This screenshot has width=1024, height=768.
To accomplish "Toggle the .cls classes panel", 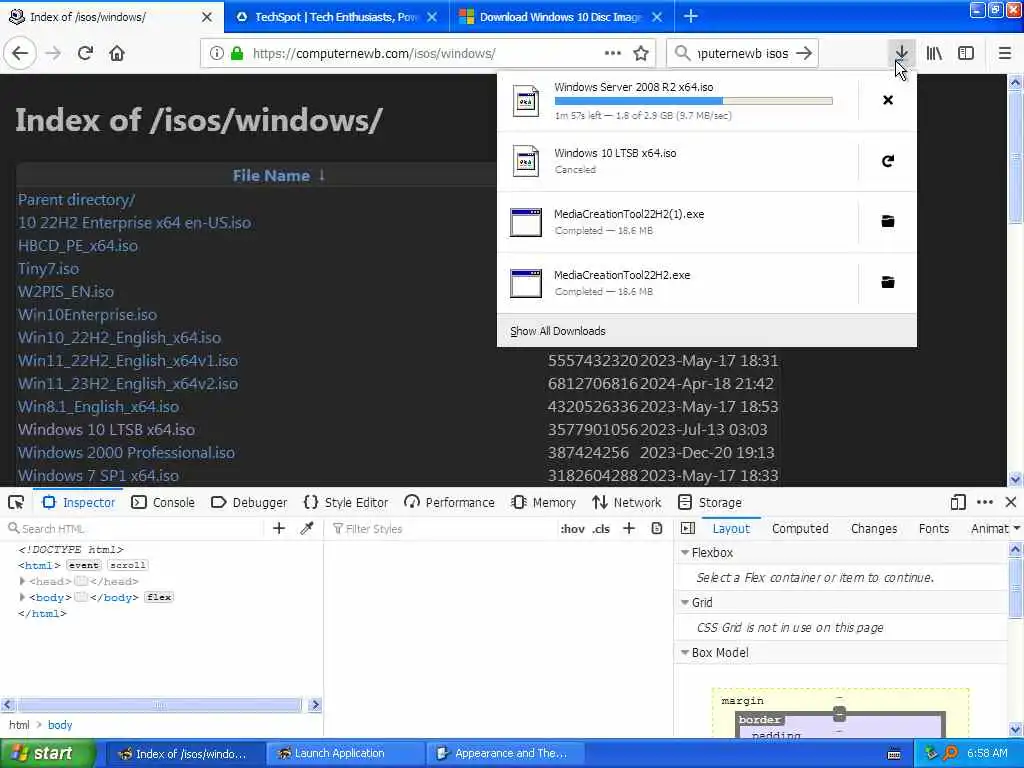I will [601, 529].
